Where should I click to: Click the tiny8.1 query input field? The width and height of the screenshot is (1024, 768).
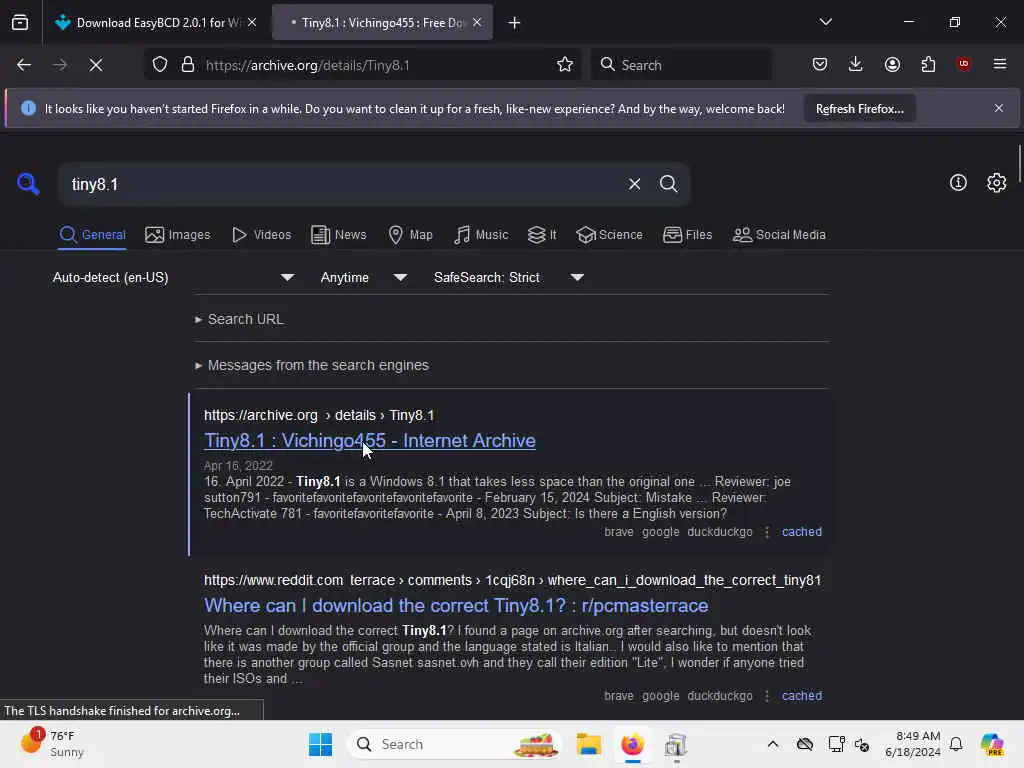pyautogui.click(x=343, y=184)
